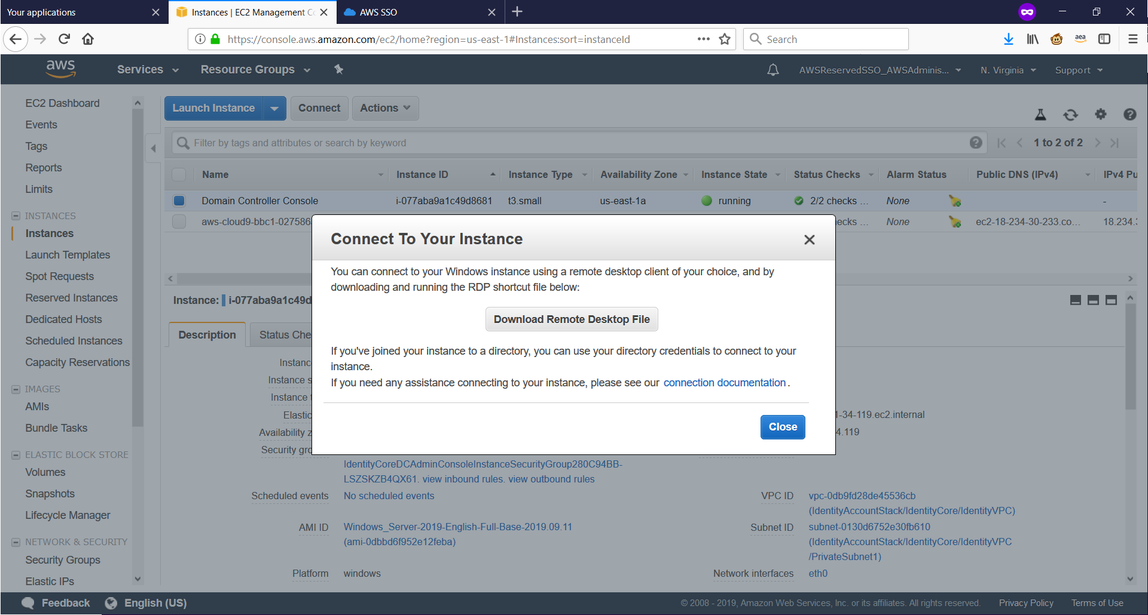The height and width of the screenshot is (615, 1148).
Task: Open Privacy Policy link
Action: coord(1026,603)
